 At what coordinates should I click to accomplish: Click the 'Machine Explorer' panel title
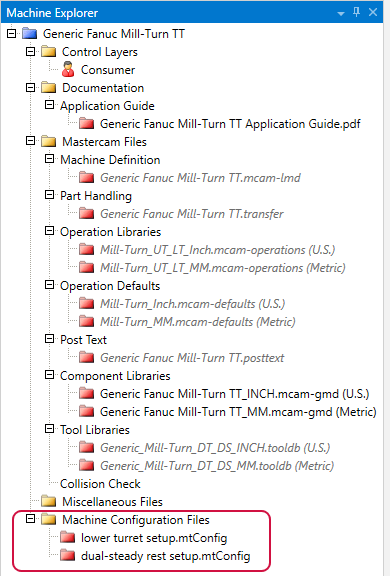coord(52,13)
